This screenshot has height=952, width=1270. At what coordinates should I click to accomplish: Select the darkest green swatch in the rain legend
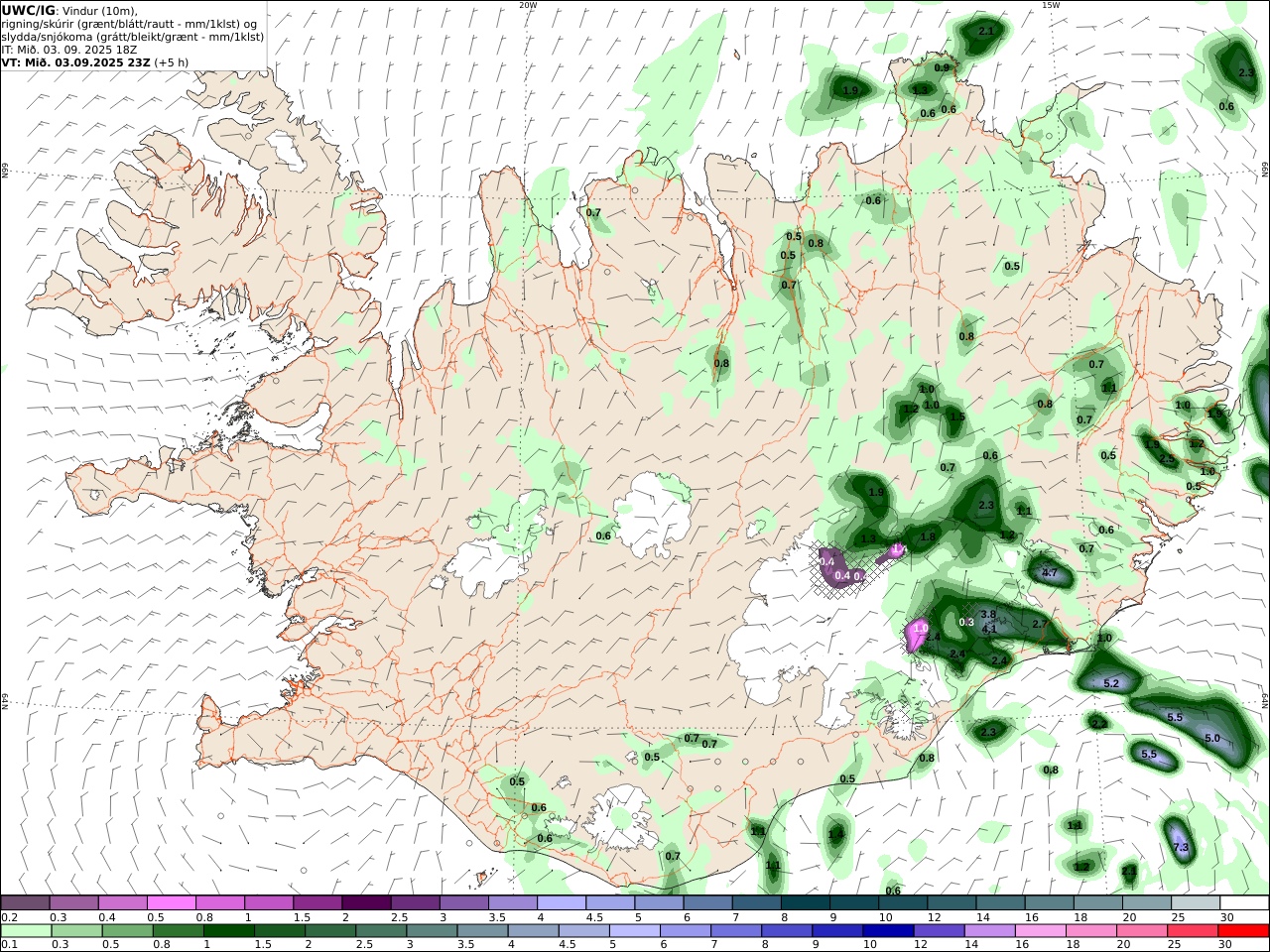[228, 931]
